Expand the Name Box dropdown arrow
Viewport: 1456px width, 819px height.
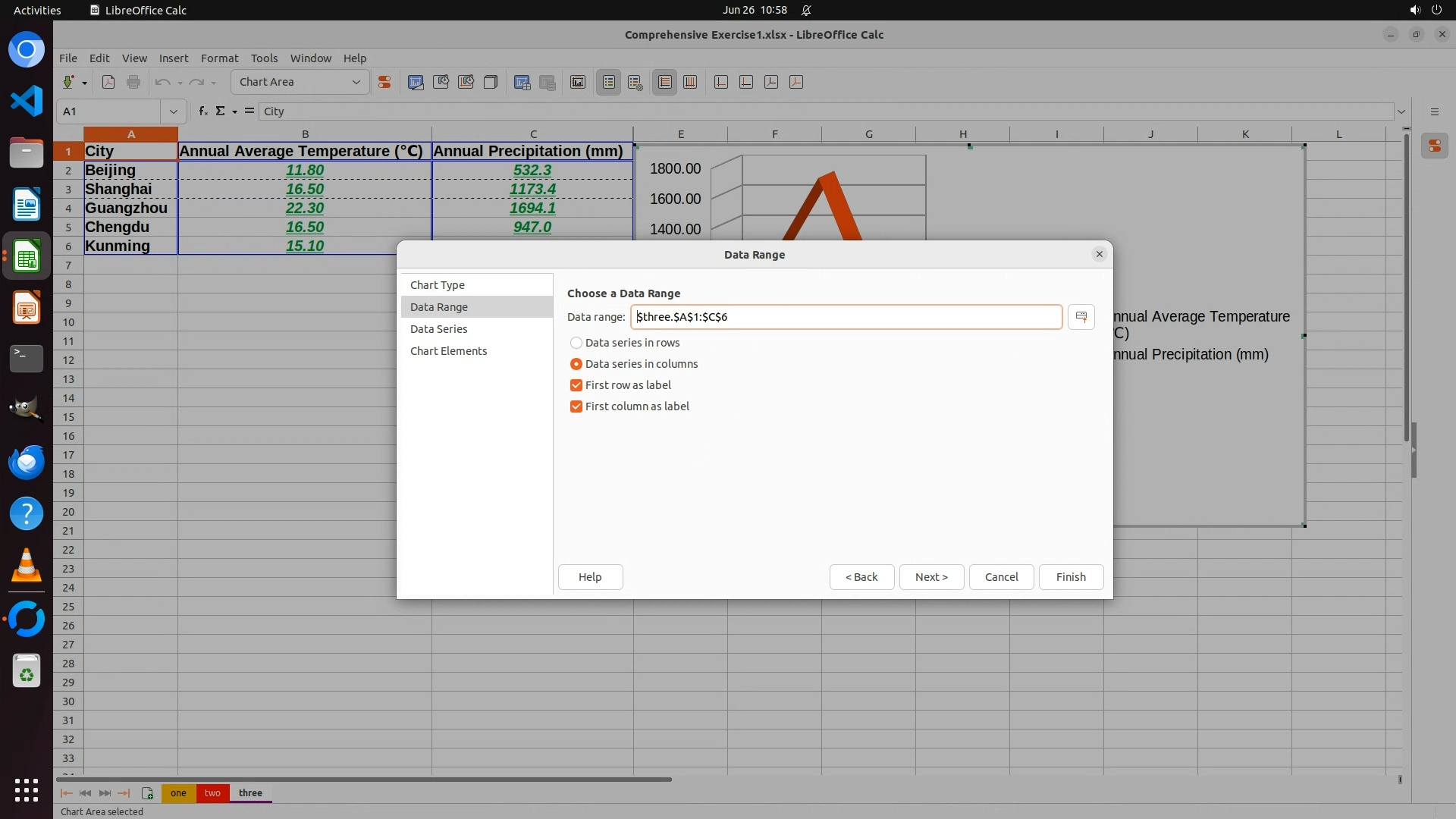173,111
